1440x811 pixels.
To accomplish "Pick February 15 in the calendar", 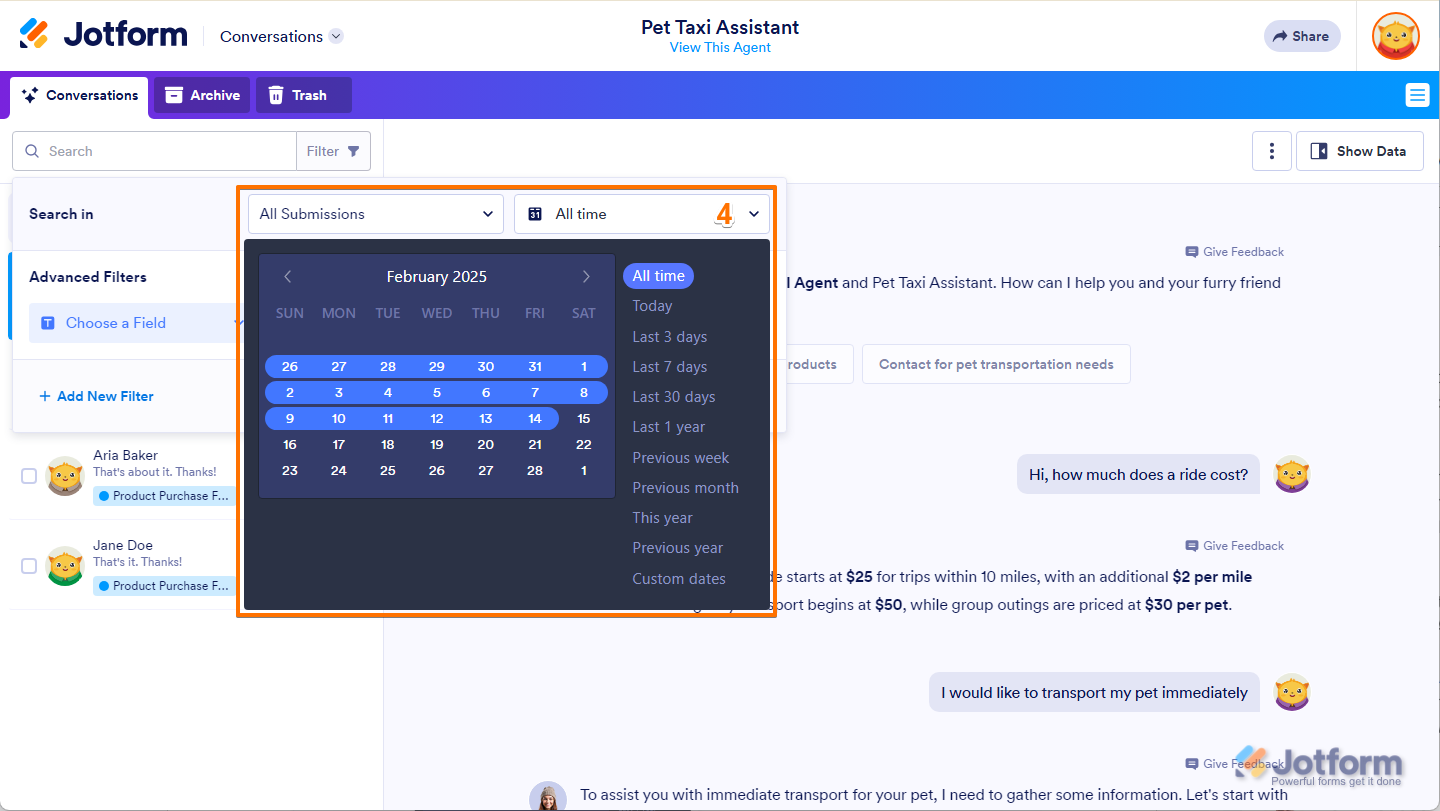I will pyautogui.click(x=584, y=419).
